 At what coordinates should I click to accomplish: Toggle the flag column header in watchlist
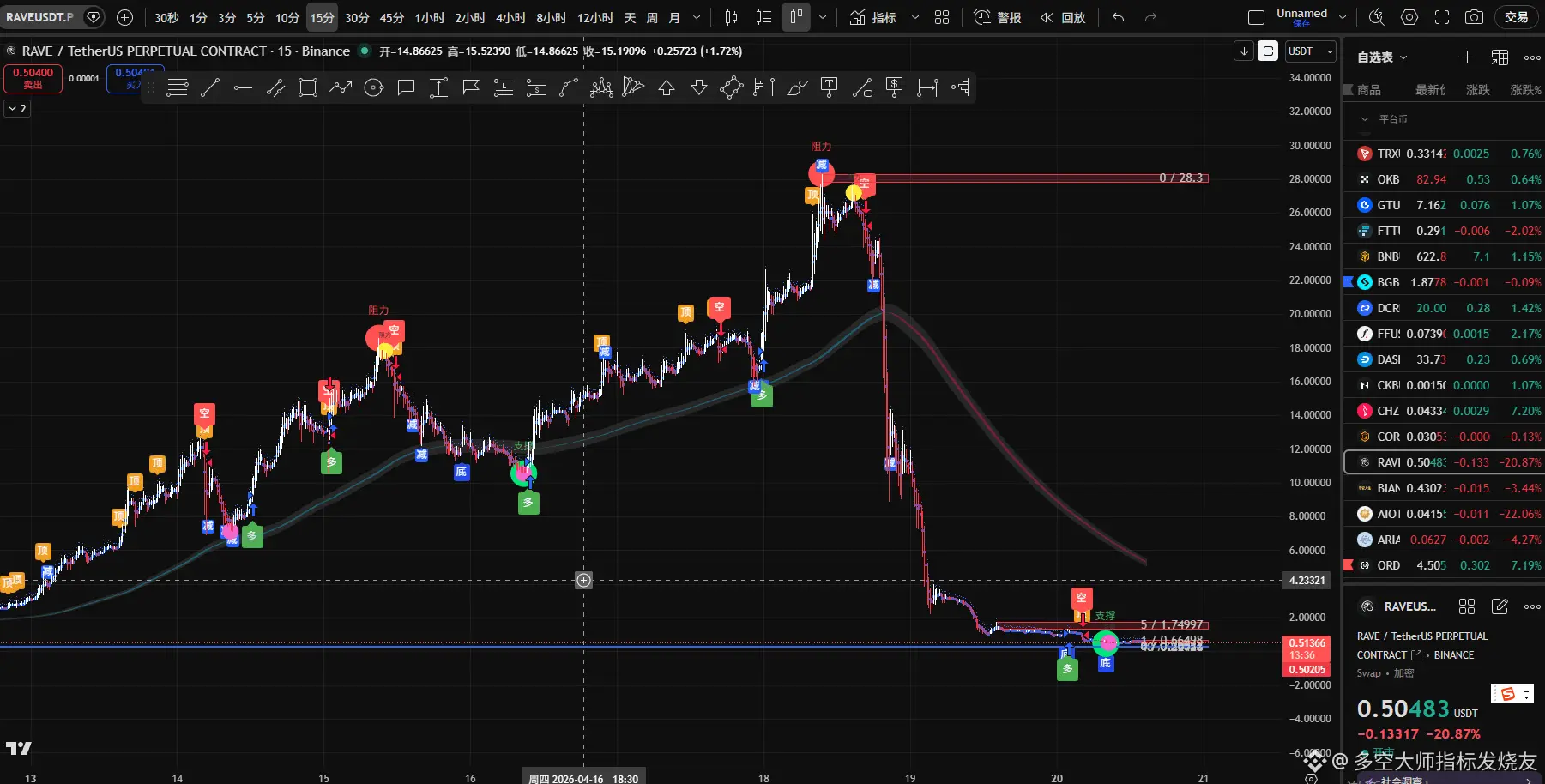[x=1348, y=90]
